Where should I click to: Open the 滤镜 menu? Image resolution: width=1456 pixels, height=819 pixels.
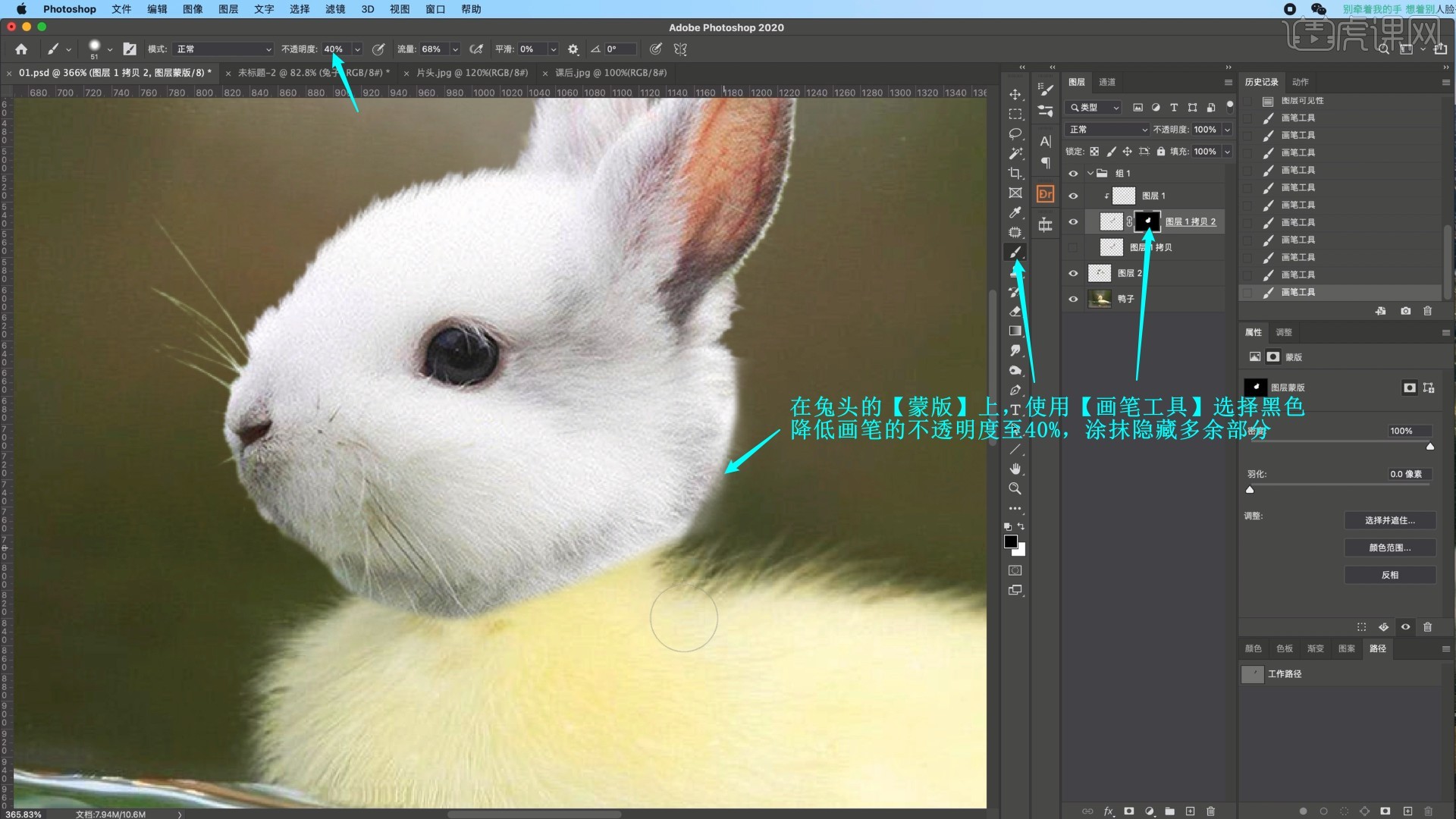pyautogui.click(x=335, y=9)
